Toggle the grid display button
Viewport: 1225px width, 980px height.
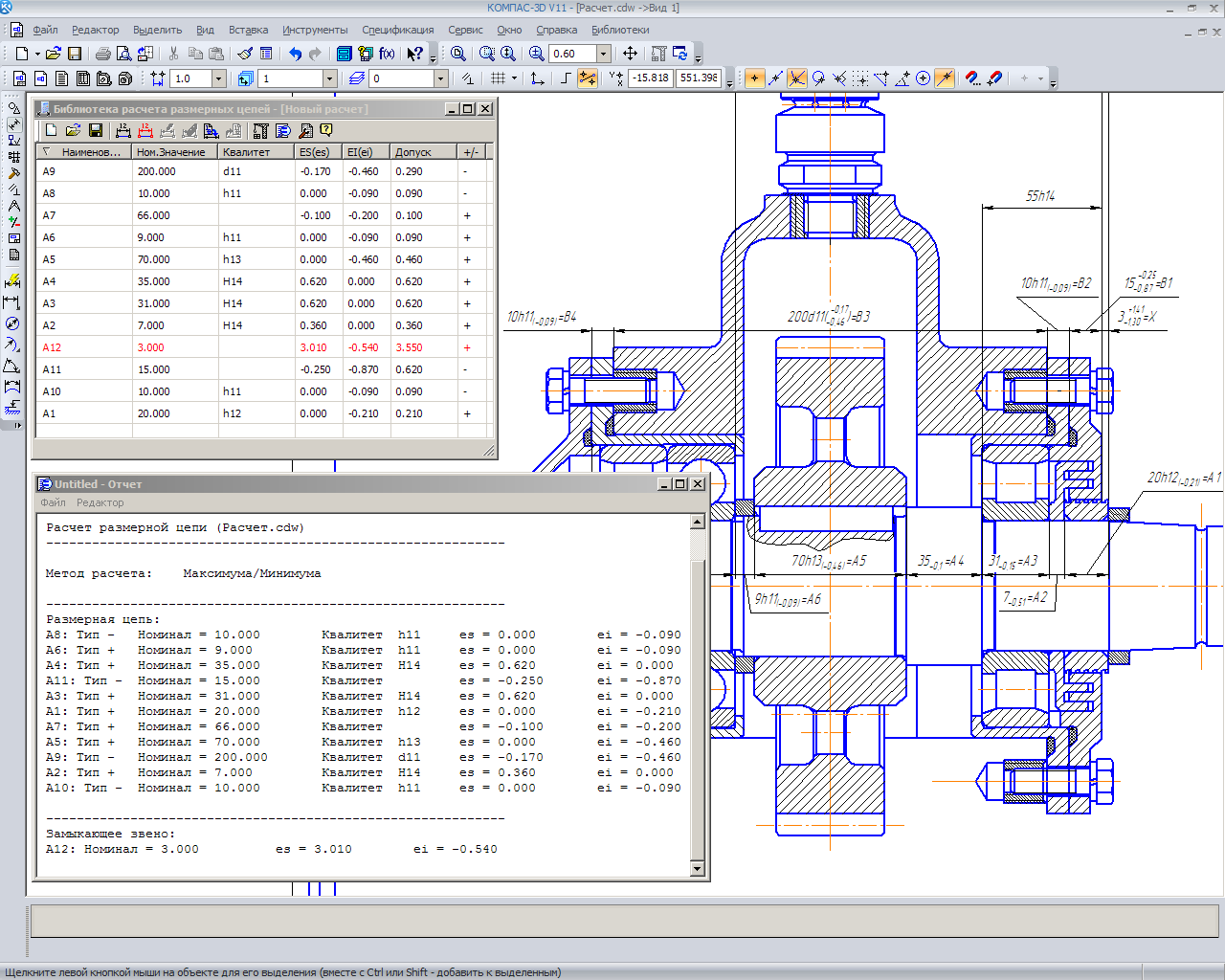click(x=498, y=78)
